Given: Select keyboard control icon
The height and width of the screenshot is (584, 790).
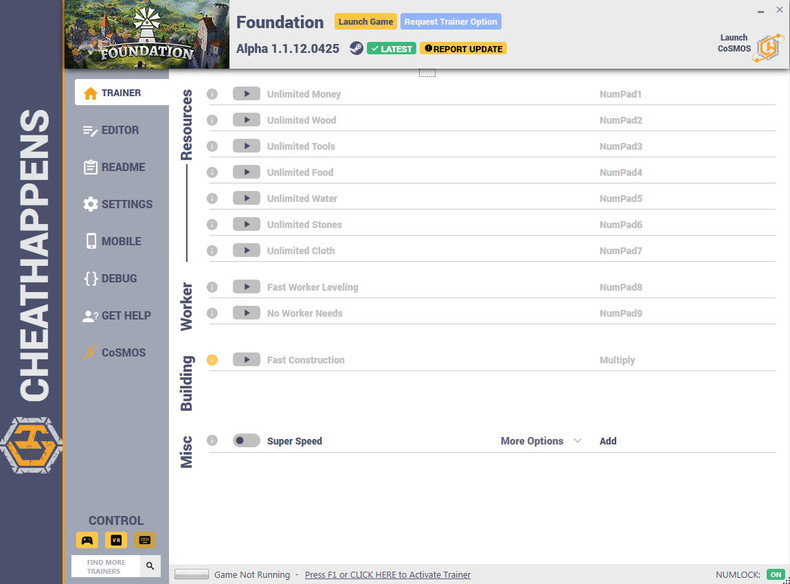Looking at the screenshot, I should (145, 540).
